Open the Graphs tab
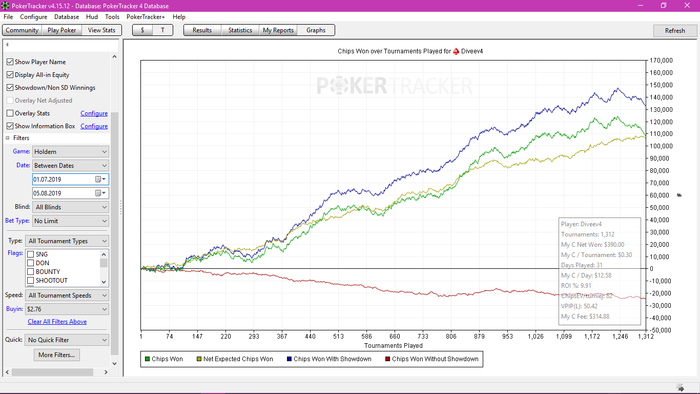 tap(316, 30)
